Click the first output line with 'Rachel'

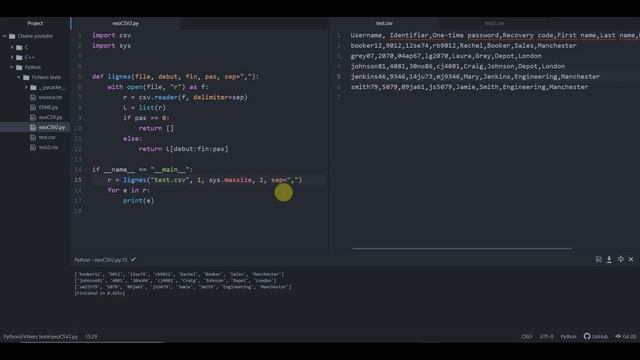[179, 274]
